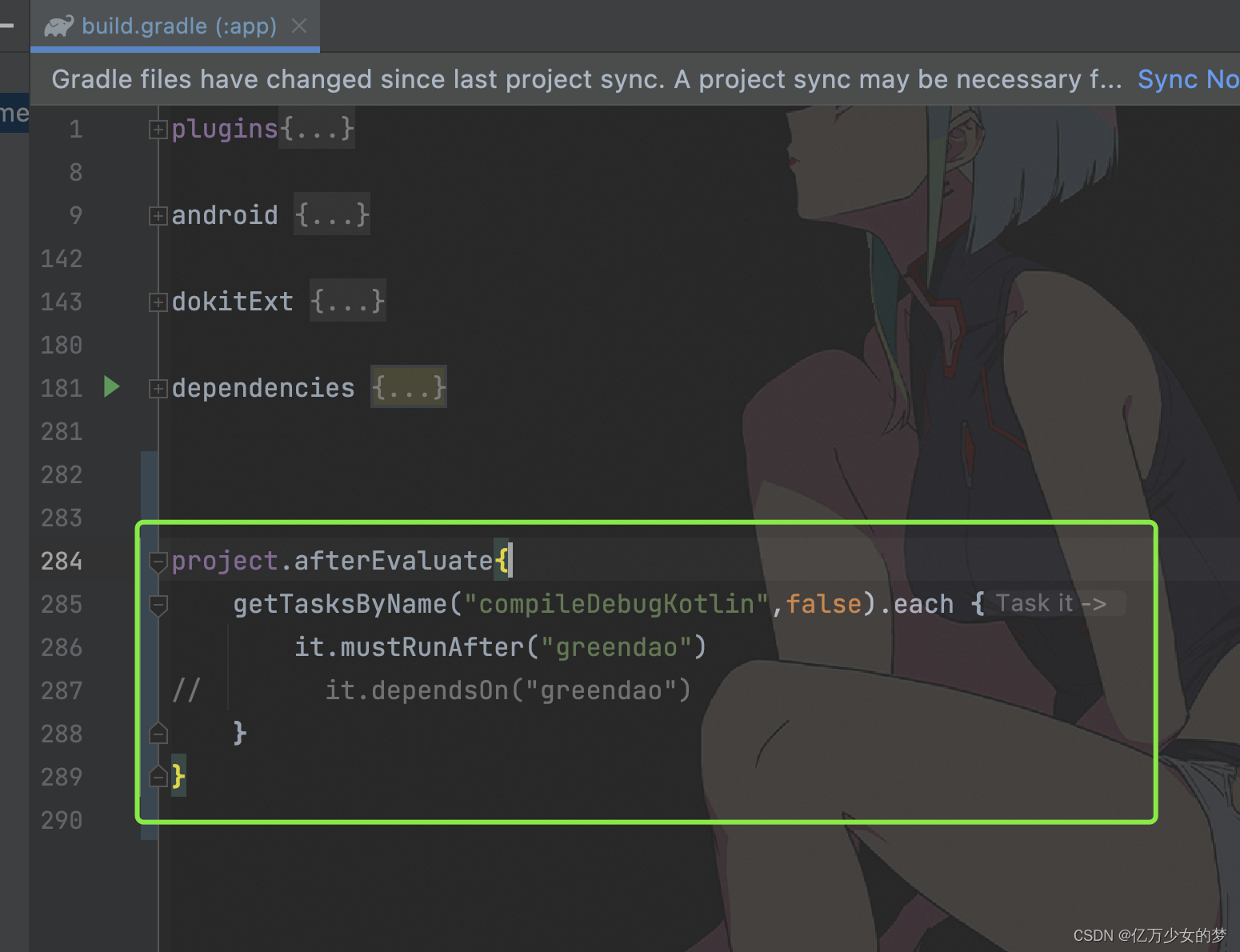Click the highlighted yellow brace after afterEvaluate
Image resolution: width=1240 pixels, height=952 pixels.
tap(504, 561)
